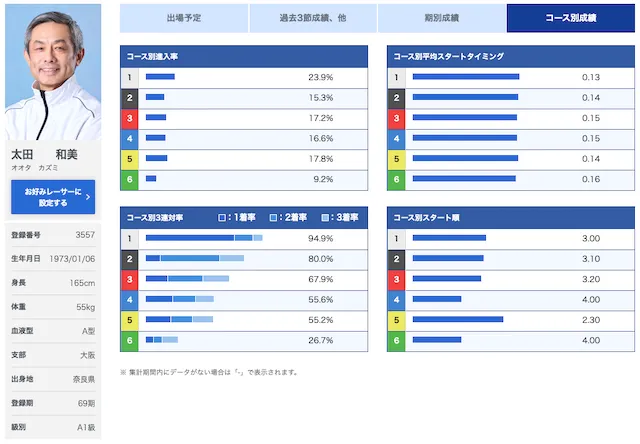Switch to 過去3節成績、他 tab
This screenshot has width=640, height=444.
[313, 18]
